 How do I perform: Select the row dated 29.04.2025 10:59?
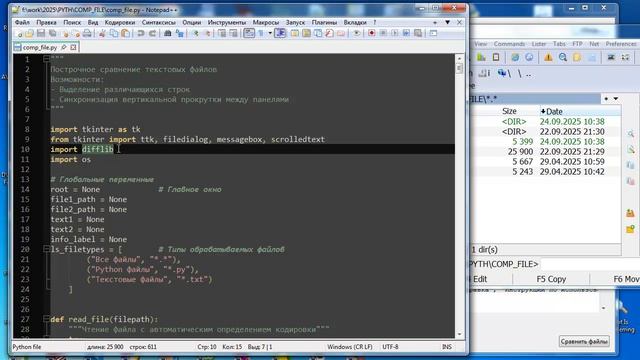pyautogui.click(x=545, y=162)
